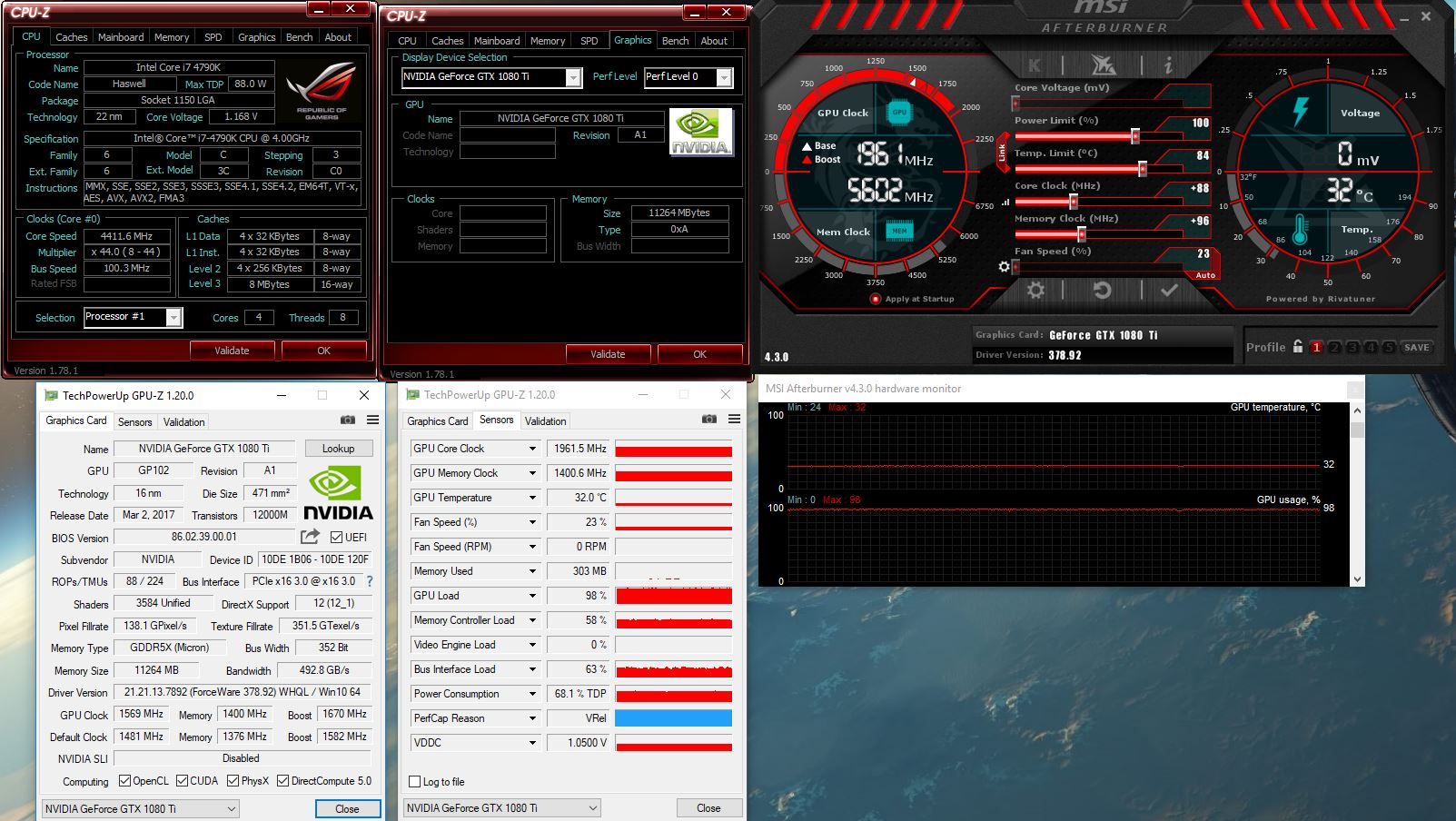Click the camera icon in GPU-Z Sensors window
Image resolution: width=1456 pixels, height=821 pixels.
(709, 419)
